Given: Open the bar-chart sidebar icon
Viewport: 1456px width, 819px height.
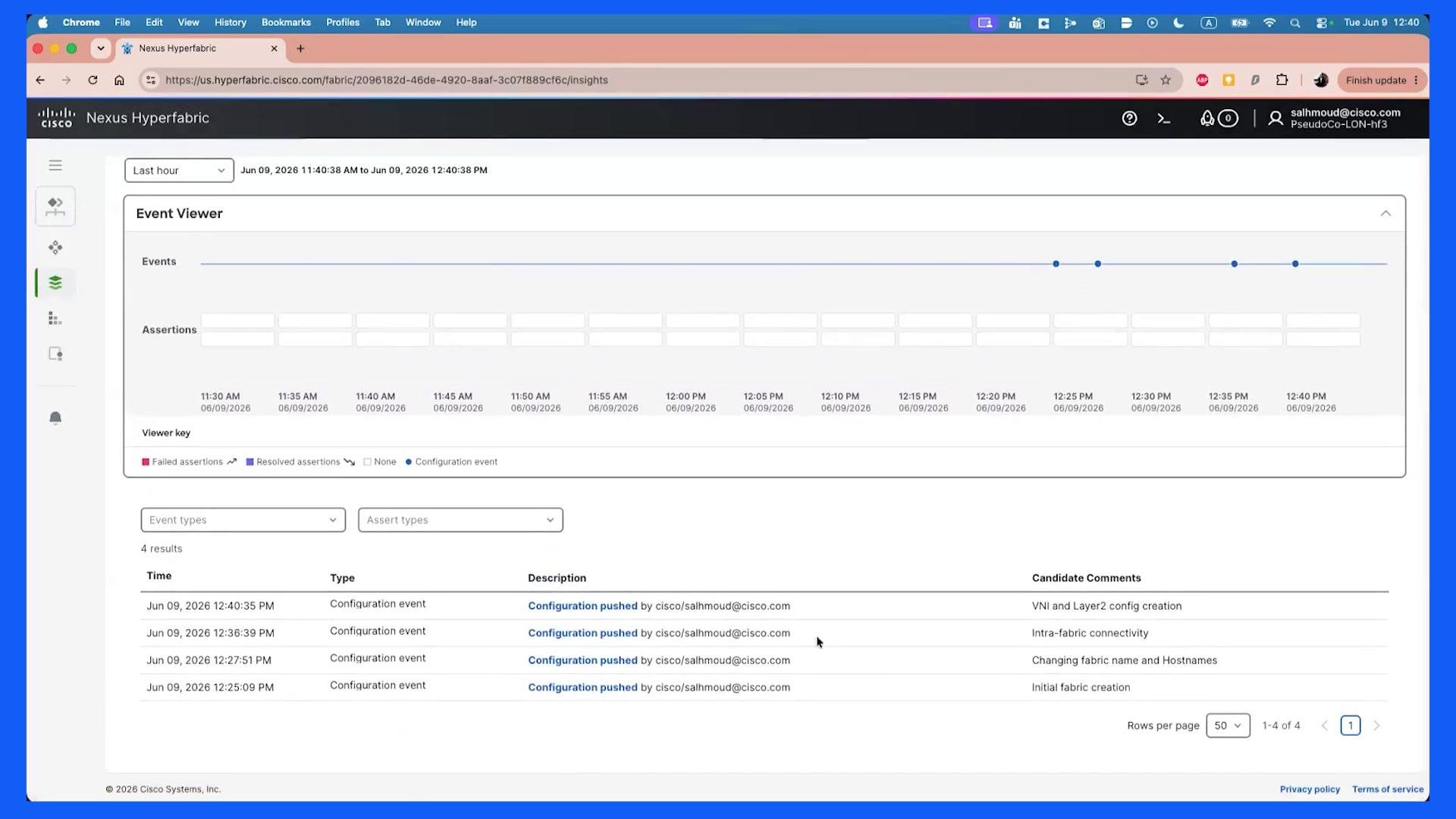Looking at the screenshot, I should [55, 318].
